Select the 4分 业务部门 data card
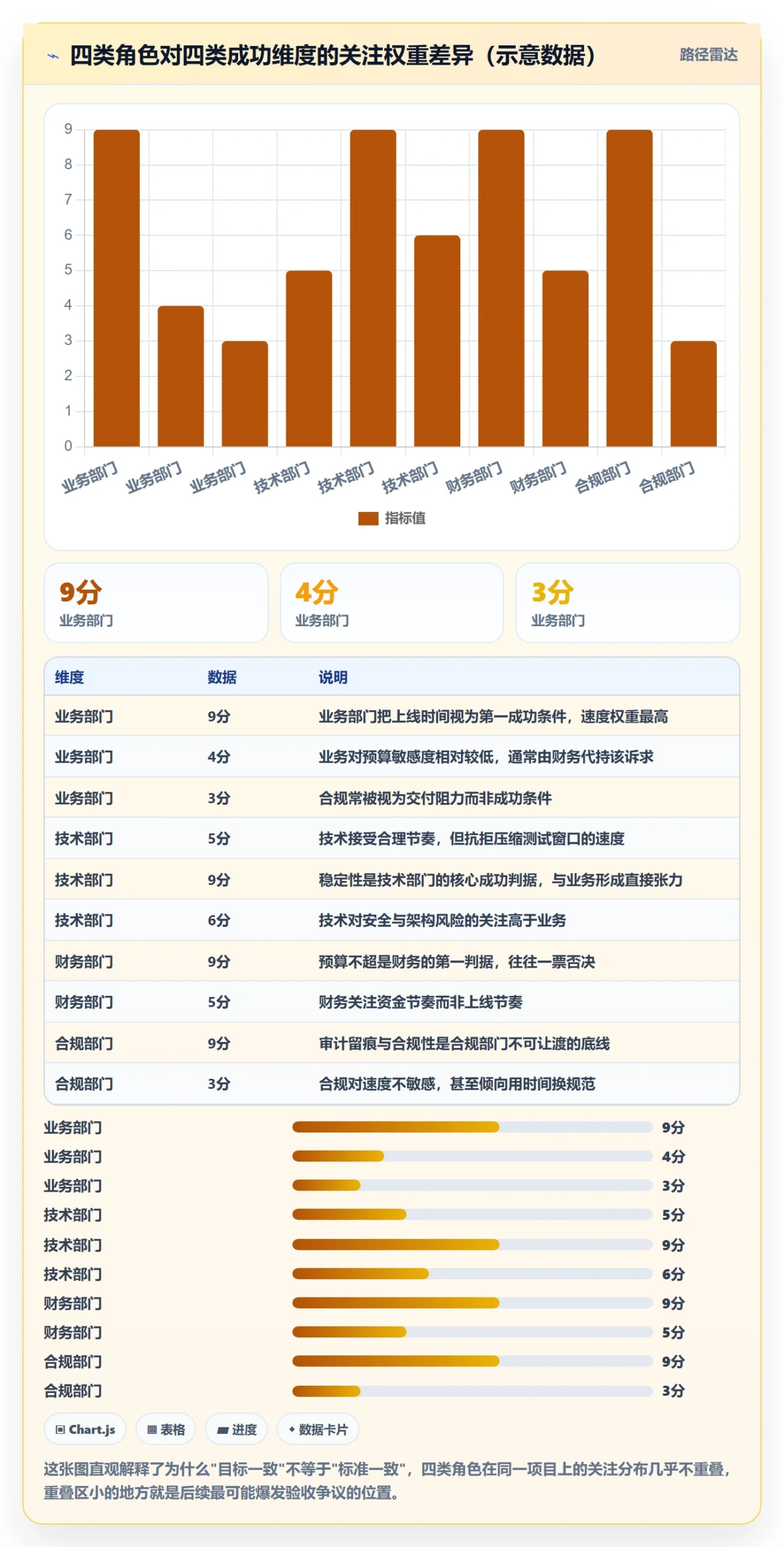Viewport: 784px width, 1547px height. [x=391, y=602]
